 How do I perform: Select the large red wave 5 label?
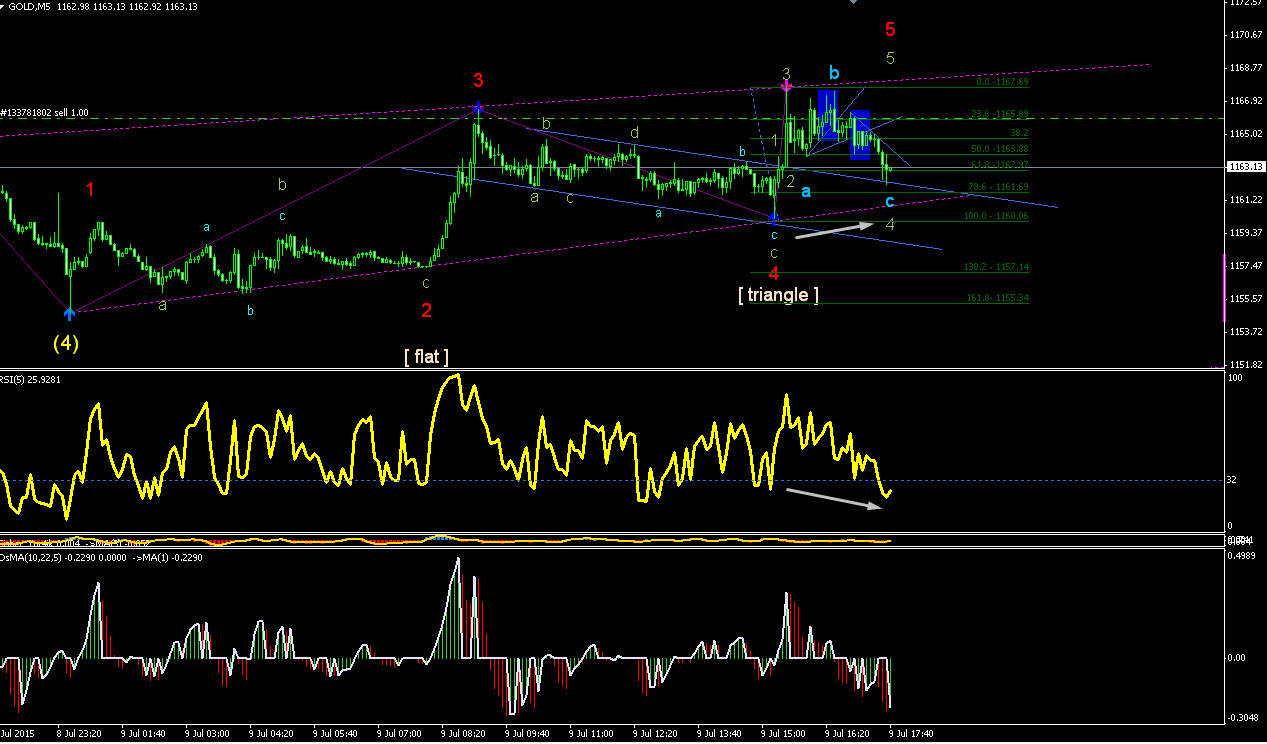click(891, 30)
